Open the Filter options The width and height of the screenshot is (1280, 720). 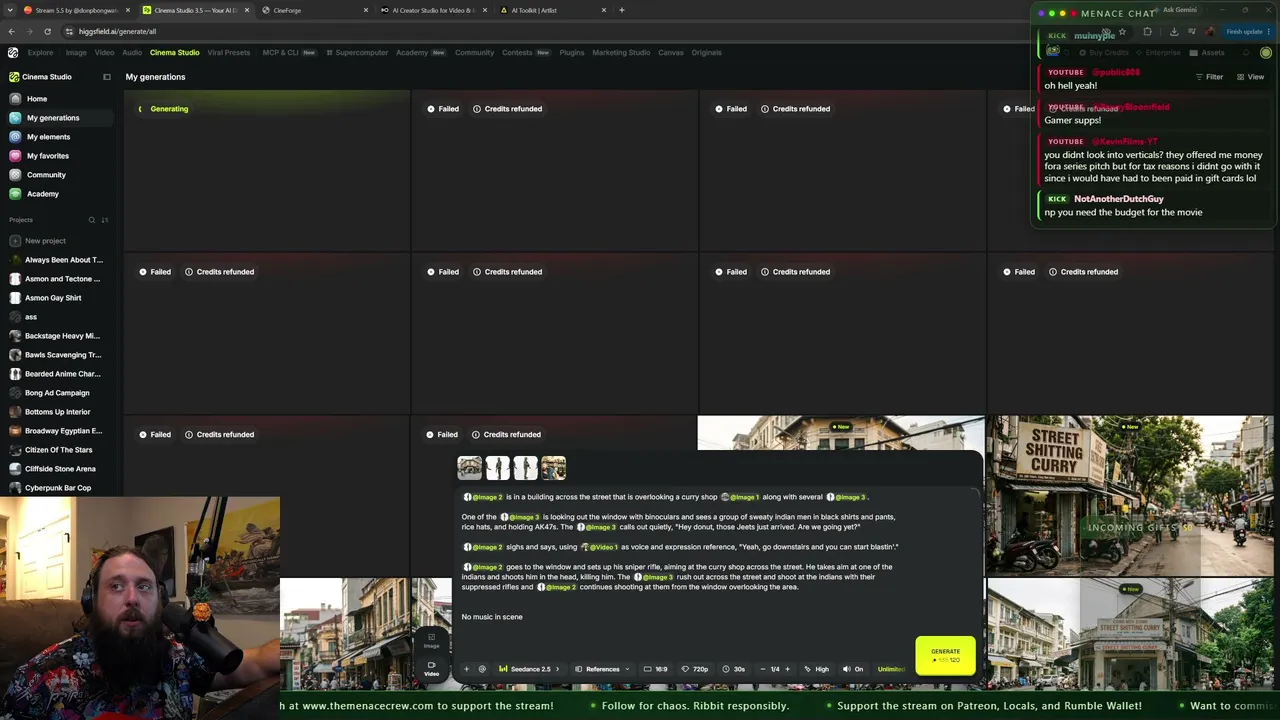1209,77
